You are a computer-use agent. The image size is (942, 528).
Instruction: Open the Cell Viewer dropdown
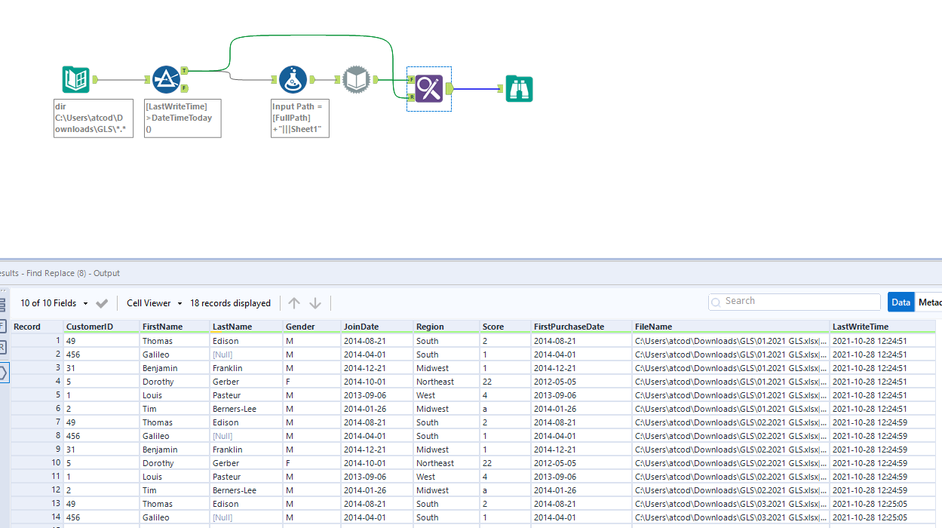tap(154, 303)
